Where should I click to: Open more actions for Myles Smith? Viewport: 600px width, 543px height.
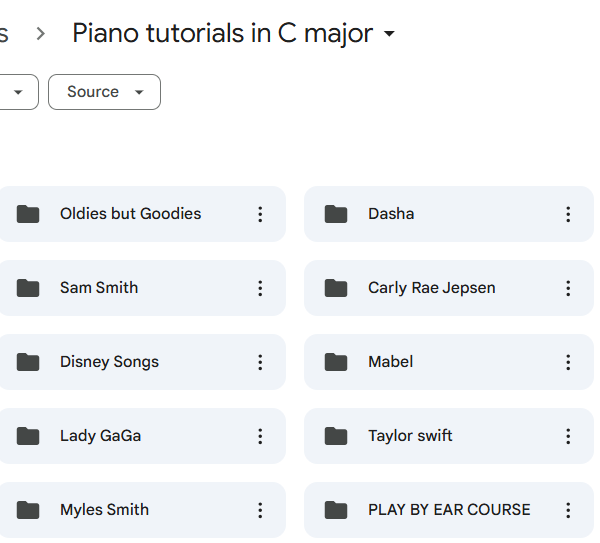(x=260, y=510)
